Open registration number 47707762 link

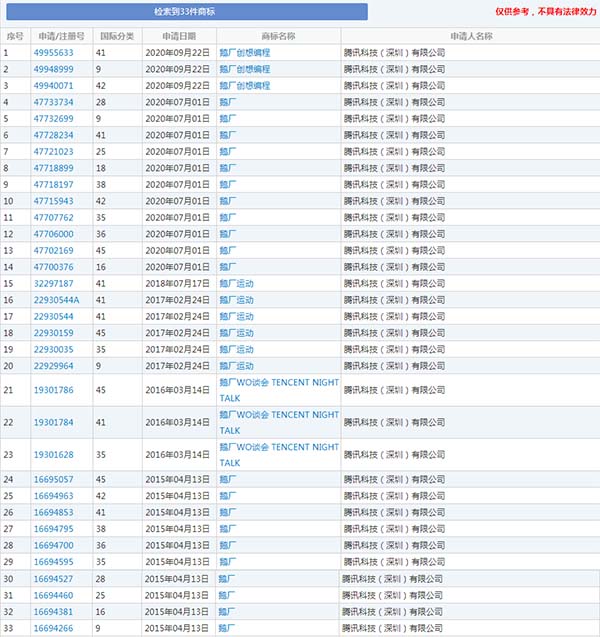coord(53,218)
